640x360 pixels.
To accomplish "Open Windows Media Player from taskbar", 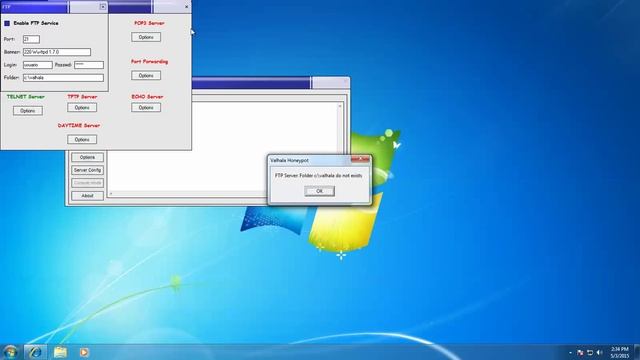I will [x=84, y=352].
